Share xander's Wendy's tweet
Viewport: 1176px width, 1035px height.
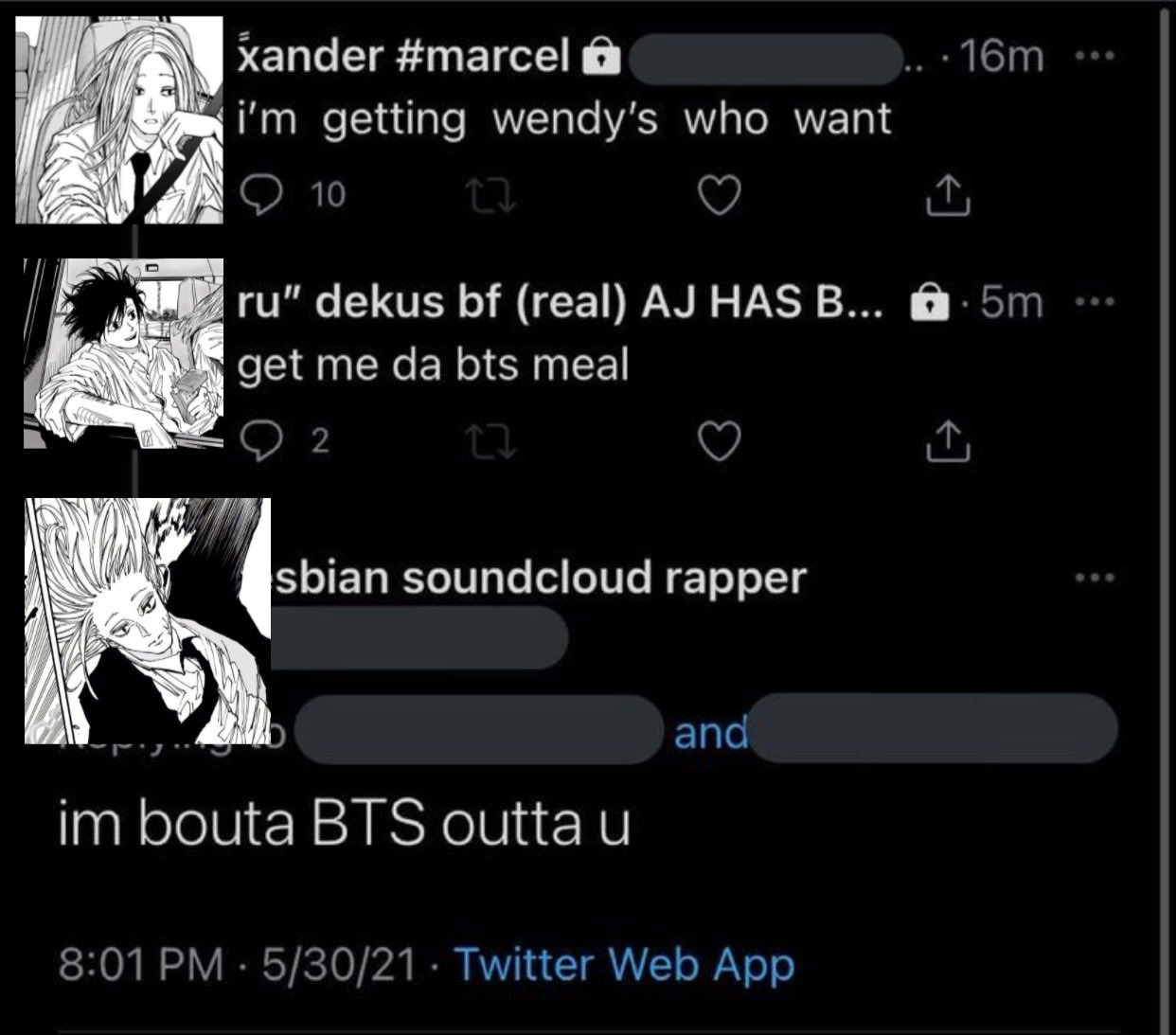tap(947, 196)
